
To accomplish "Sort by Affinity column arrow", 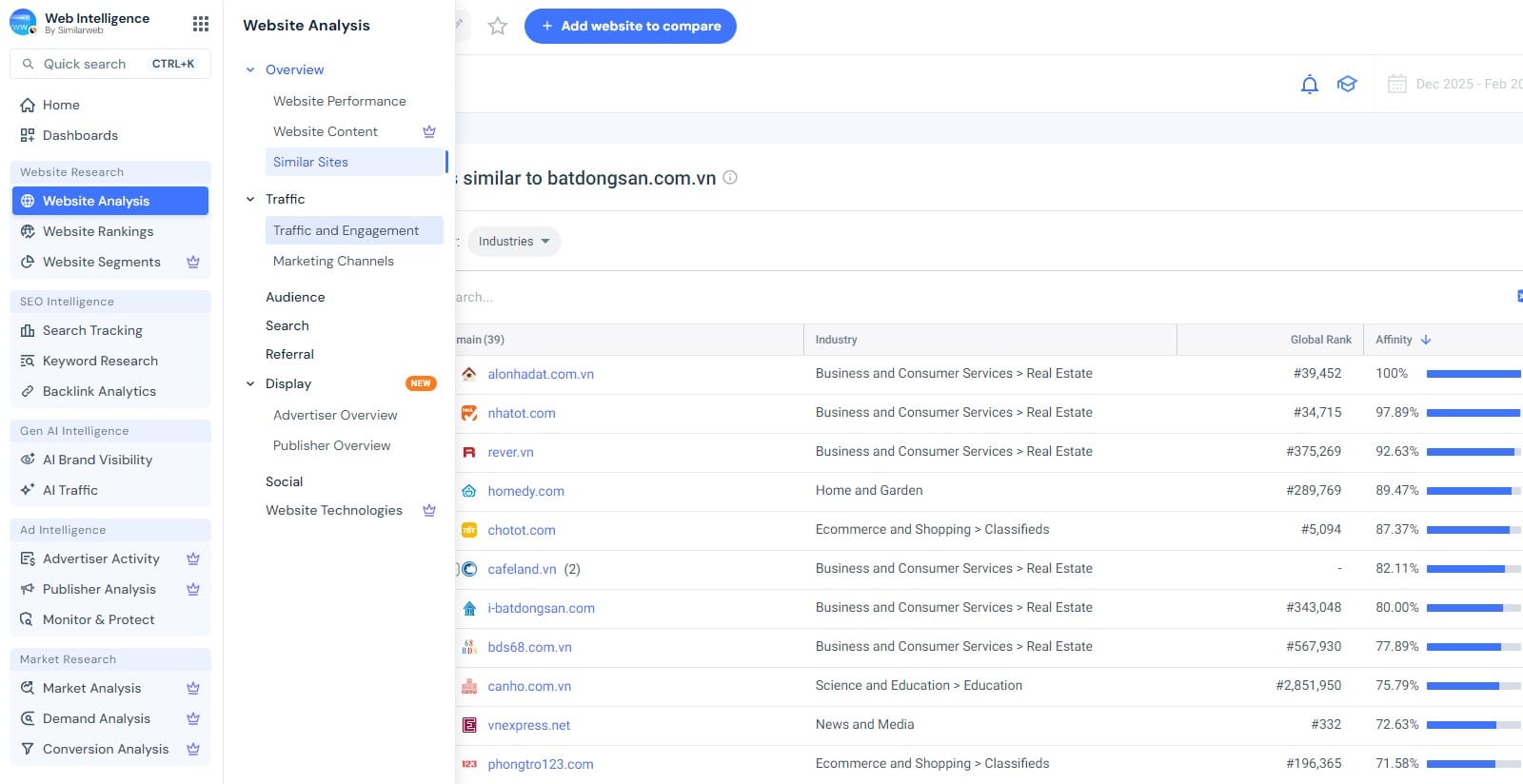I will click(x=1426, y=340).
